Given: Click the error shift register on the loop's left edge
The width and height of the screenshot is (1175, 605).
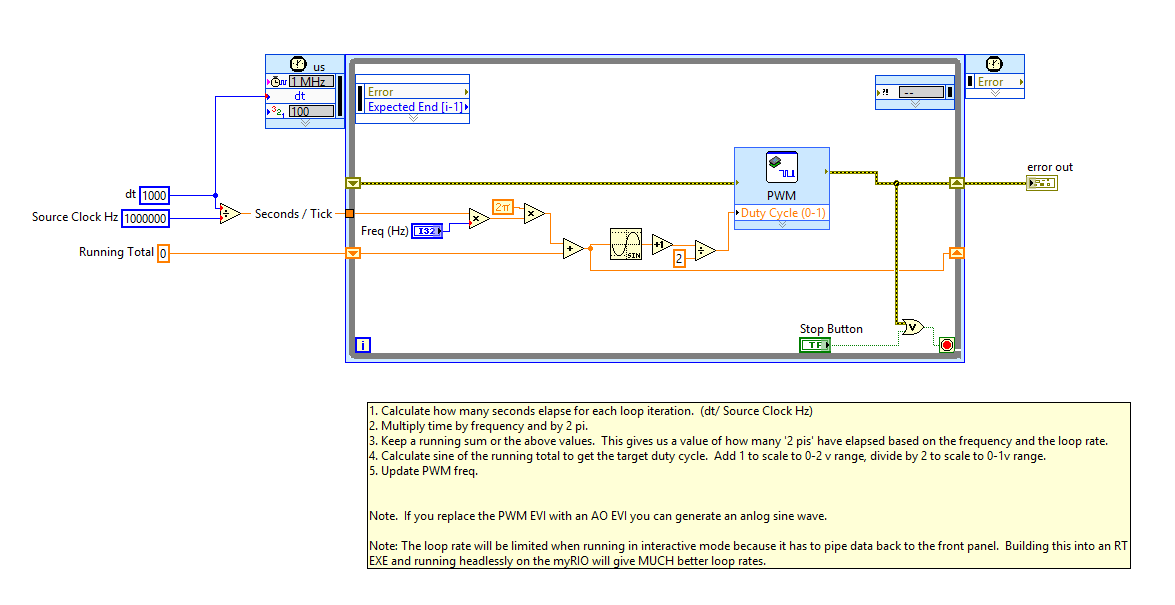Looking at the screenshot, I should pos(353,183).
